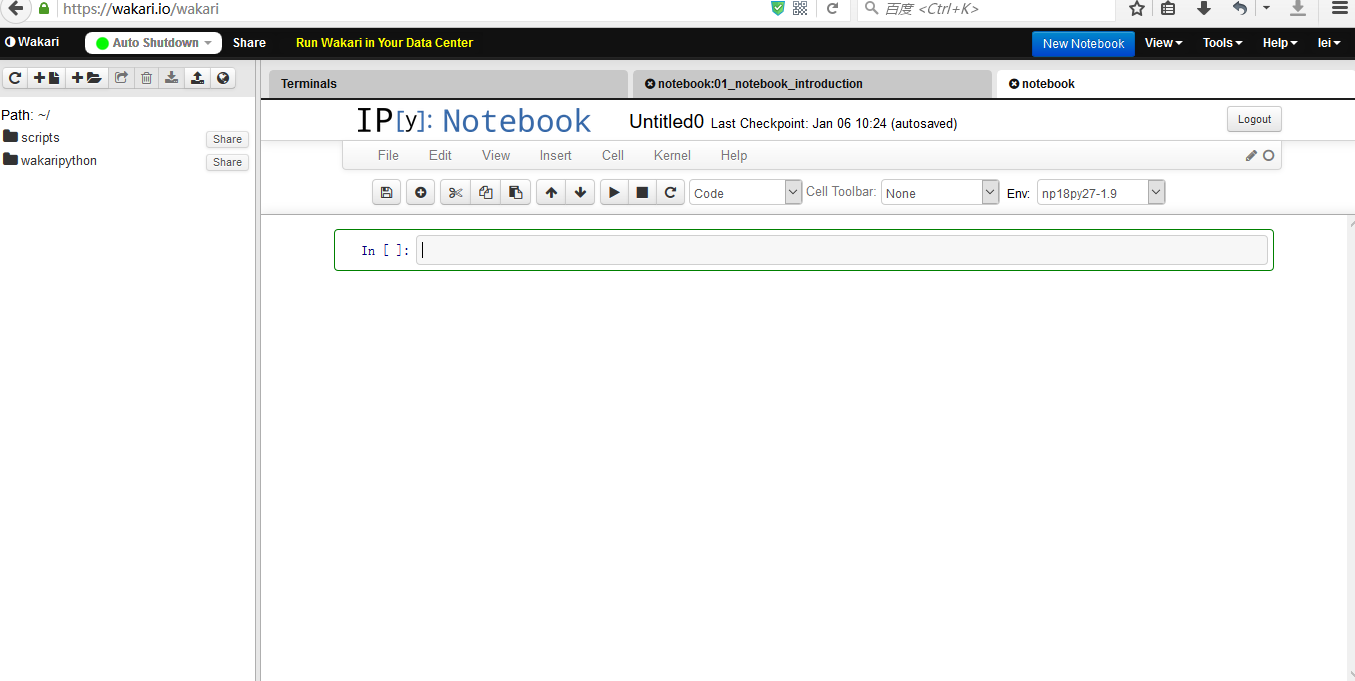
Task: Click Share next to wakaripython folder
Action: click(227, 162)
